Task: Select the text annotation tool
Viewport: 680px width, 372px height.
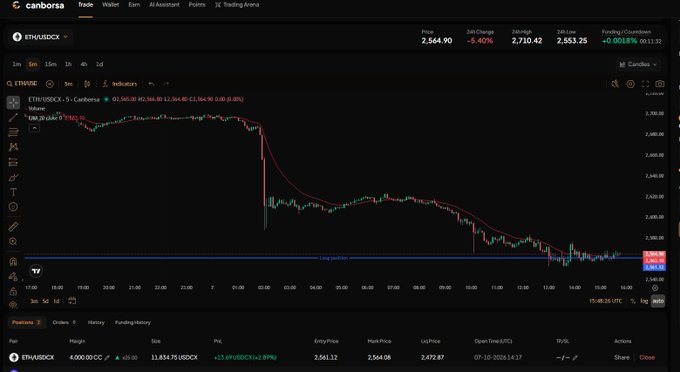Action: 13,192
